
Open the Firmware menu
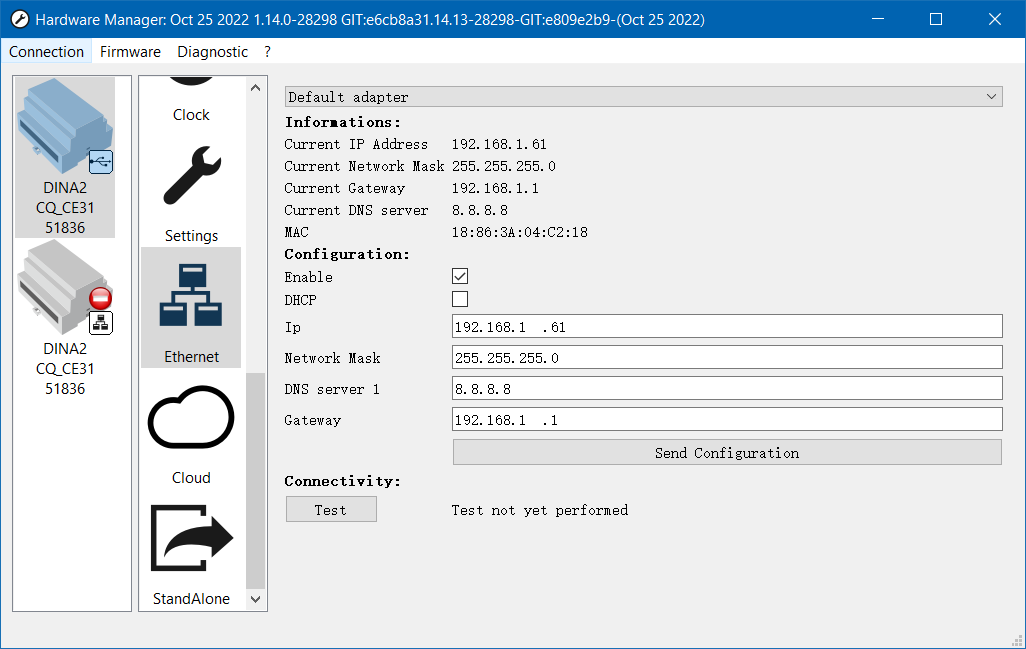point(130,52)
